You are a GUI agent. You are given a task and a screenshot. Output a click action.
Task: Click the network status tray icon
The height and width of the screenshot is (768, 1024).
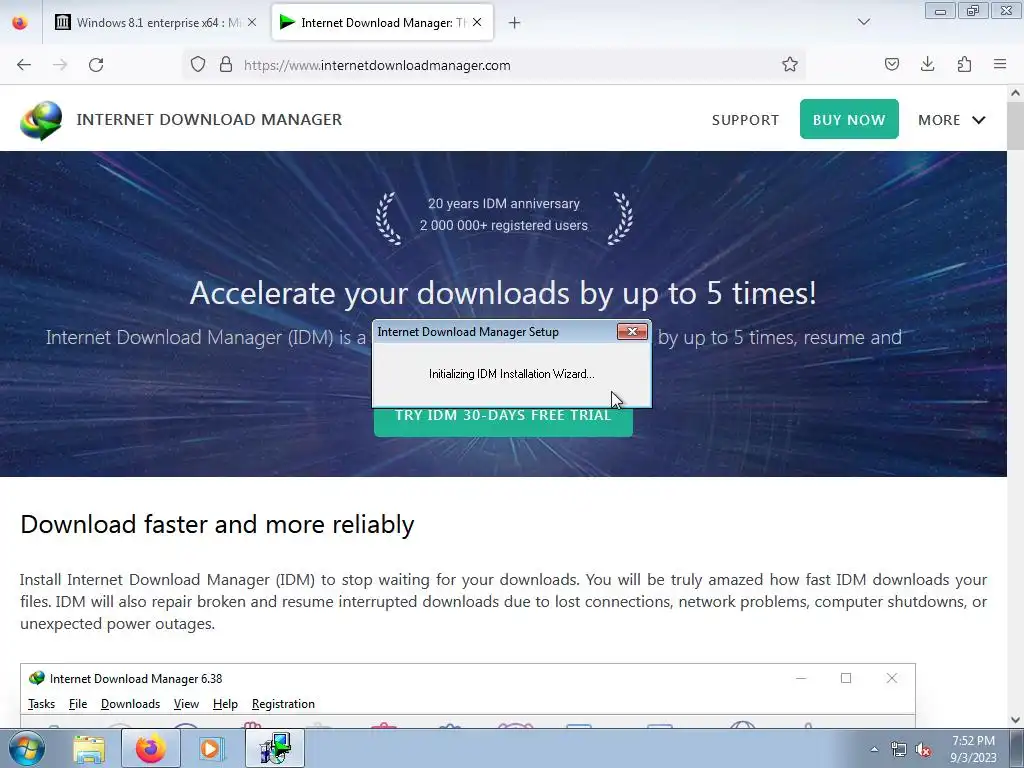coord(899,750)
